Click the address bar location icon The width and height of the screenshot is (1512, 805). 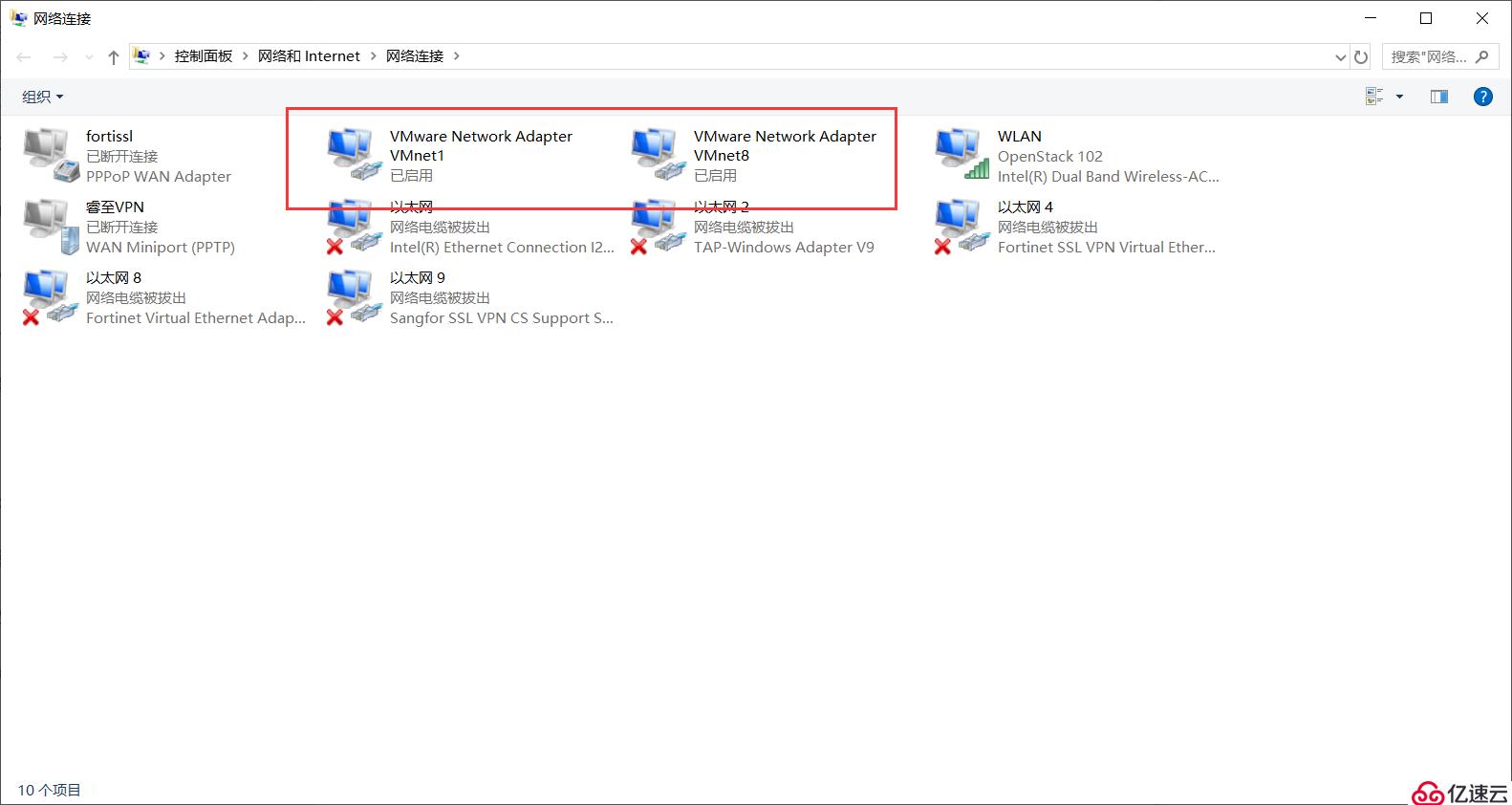click(142, 56)
